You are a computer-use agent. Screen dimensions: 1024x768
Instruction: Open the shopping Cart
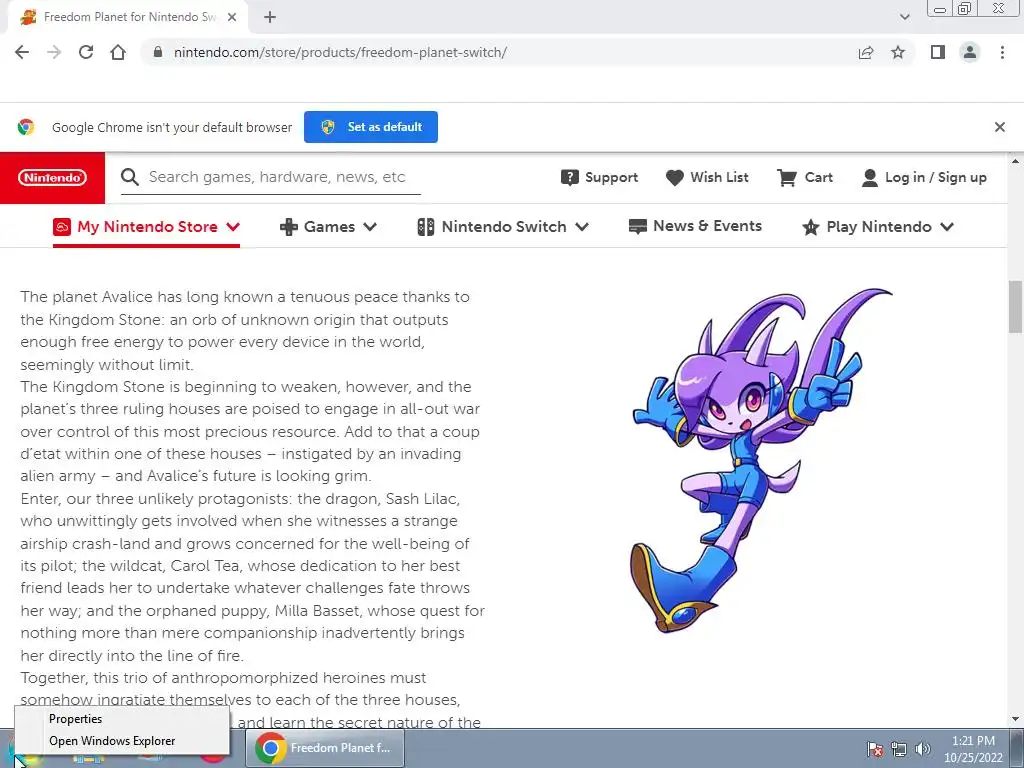[805, 177]
